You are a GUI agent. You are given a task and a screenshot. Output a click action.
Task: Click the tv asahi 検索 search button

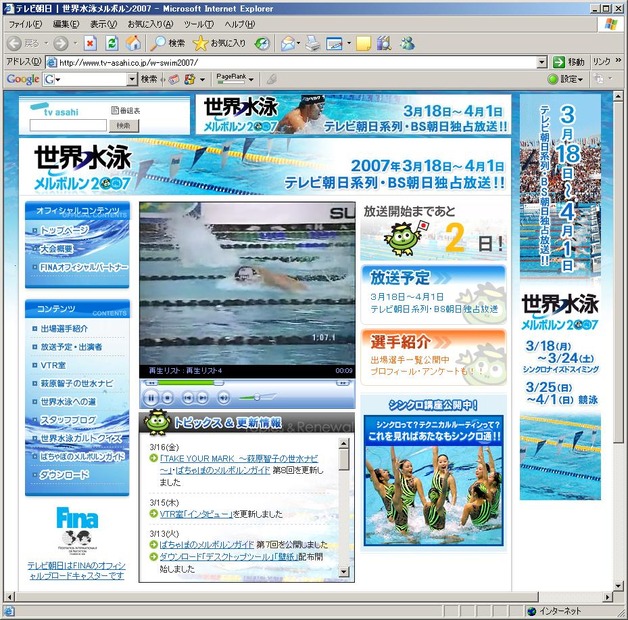pyautogui.click(x=124, y=126)
